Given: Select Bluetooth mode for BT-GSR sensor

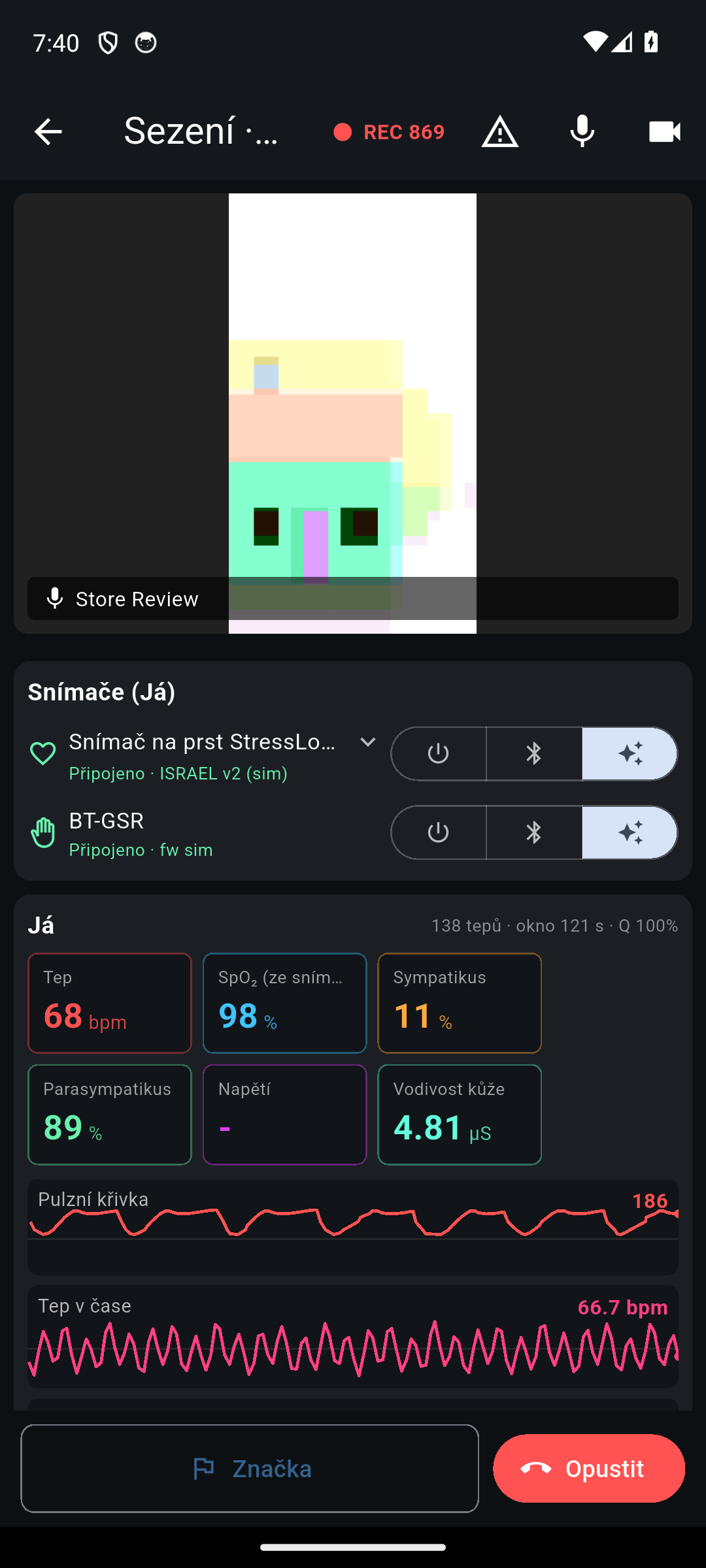Looking at the screenshot, I should (534, 832).
